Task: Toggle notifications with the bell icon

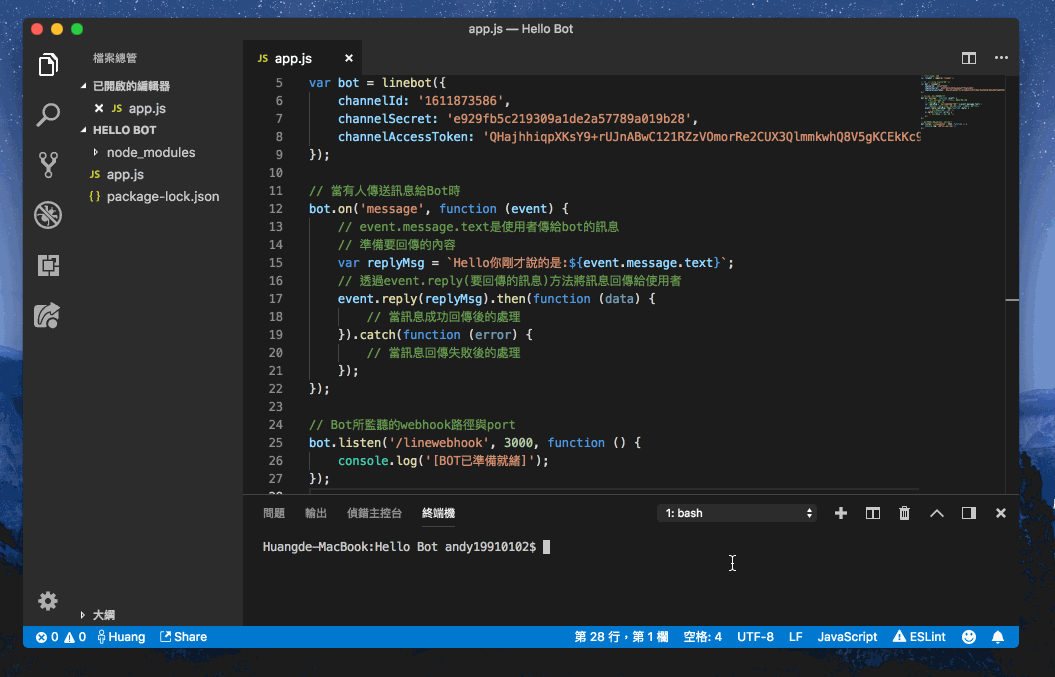Action: point(998,637)
